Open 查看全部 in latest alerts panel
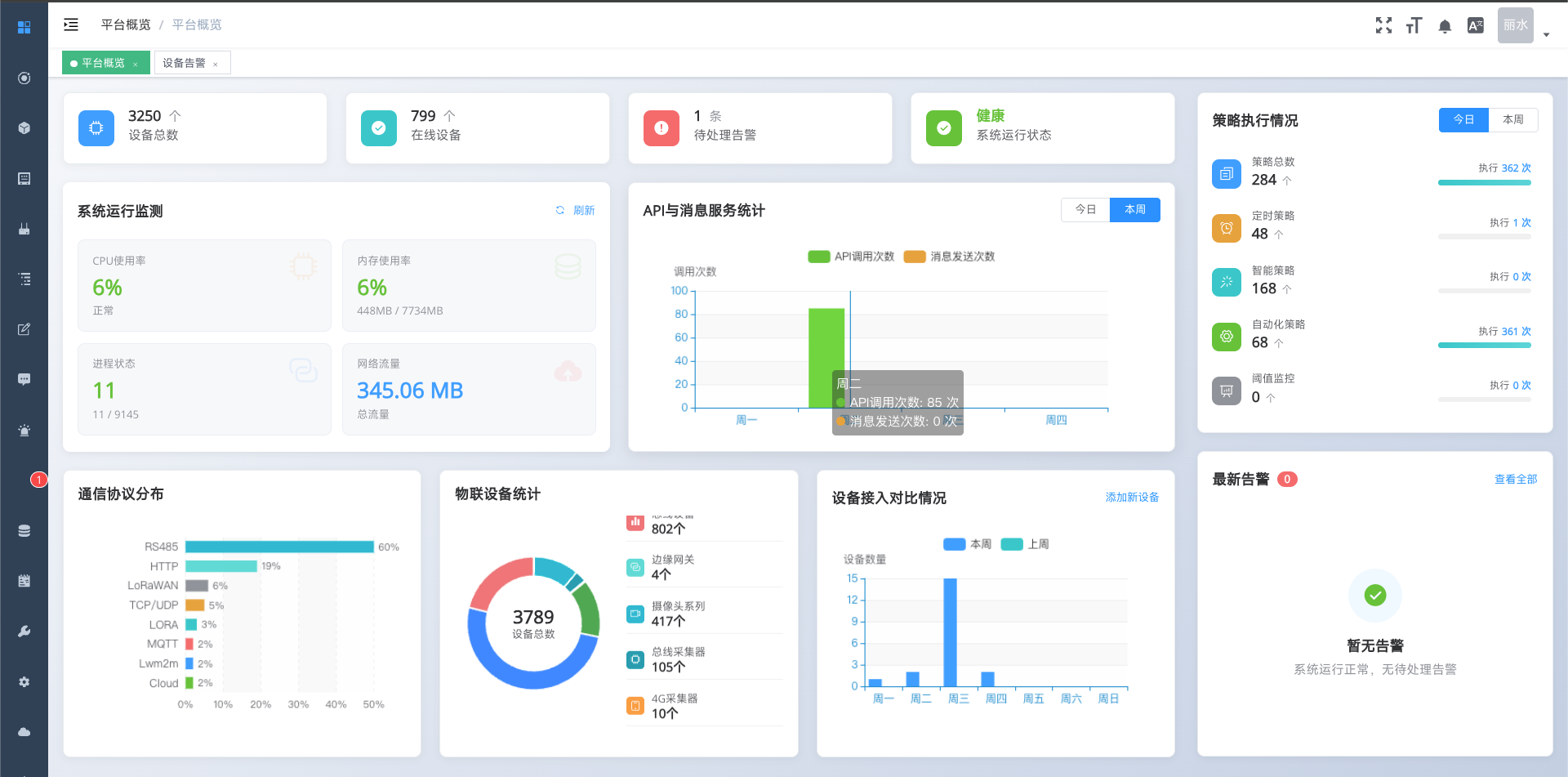This screenshot has width=1568, height=777. point(1515,480)
